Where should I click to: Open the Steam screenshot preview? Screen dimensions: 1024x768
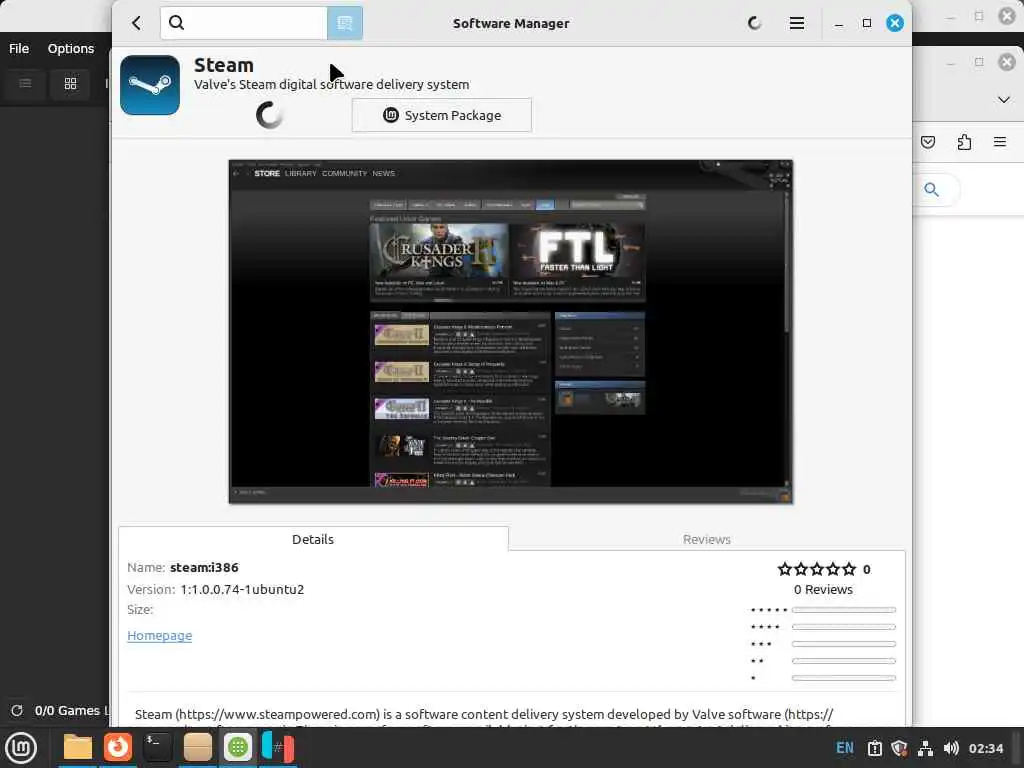pos(511,332)
